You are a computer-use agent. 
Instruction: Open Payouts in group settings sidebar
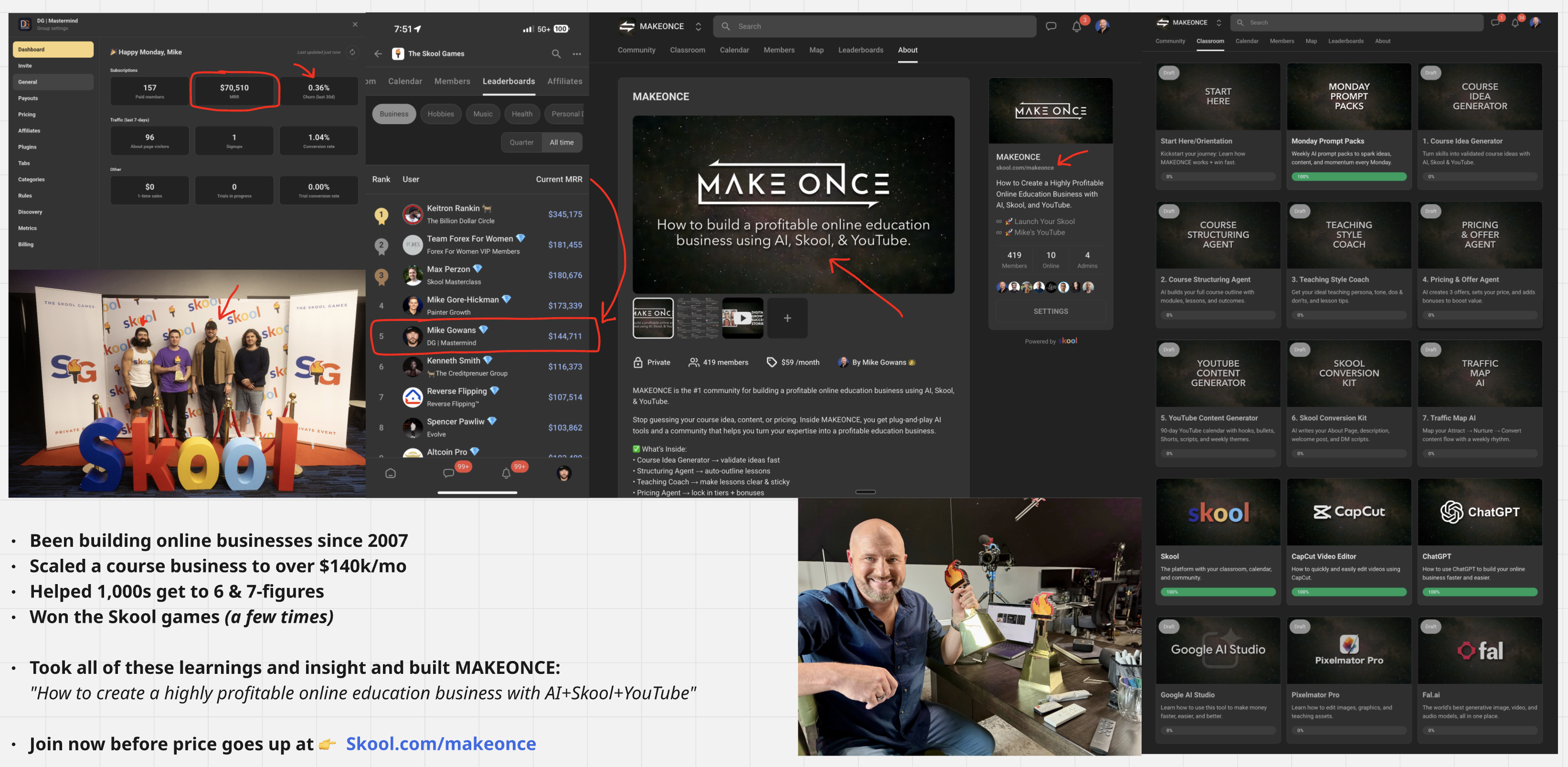(x=53, y=98)
